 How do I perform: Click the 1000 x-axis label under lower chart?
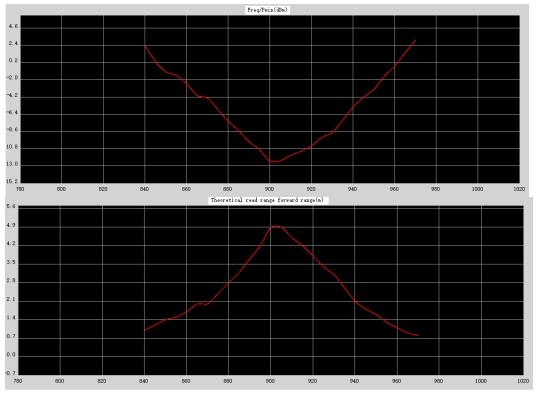pyautogui.click(x=480, y=381)
